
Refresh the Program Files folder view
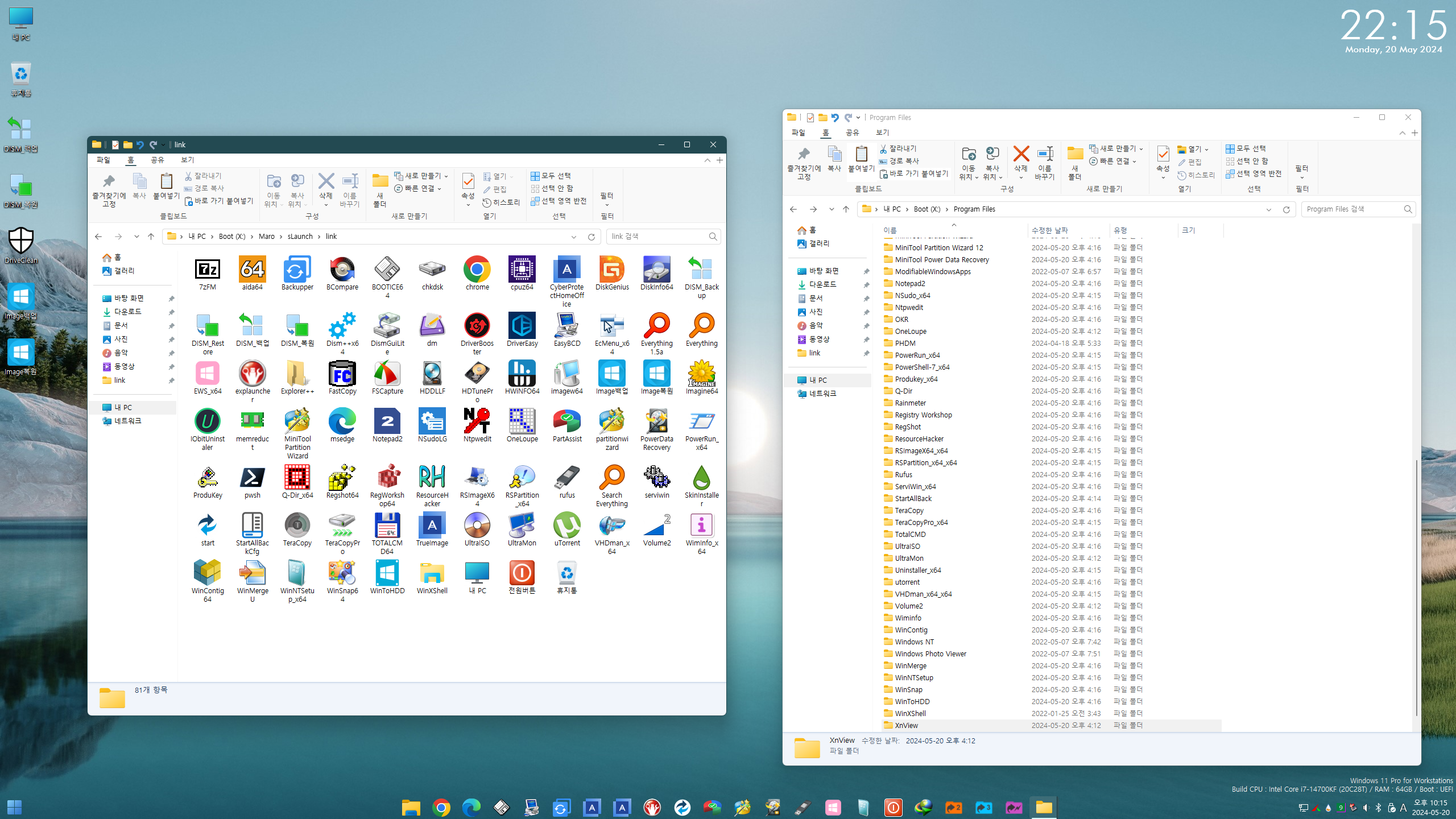click(1287, 209)
